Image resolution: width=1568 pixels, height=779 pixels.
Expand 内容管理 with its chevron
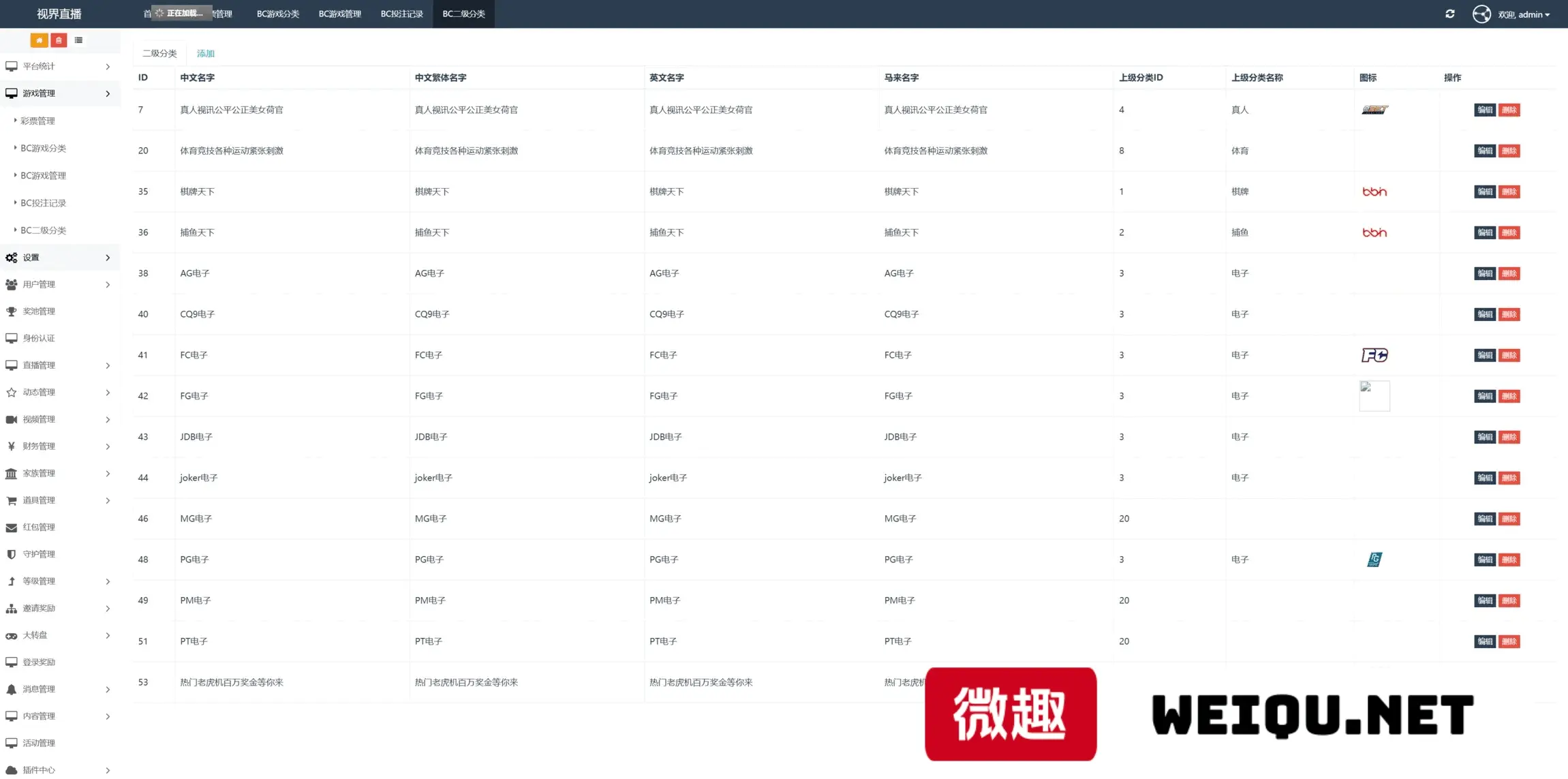click(108, 716)
